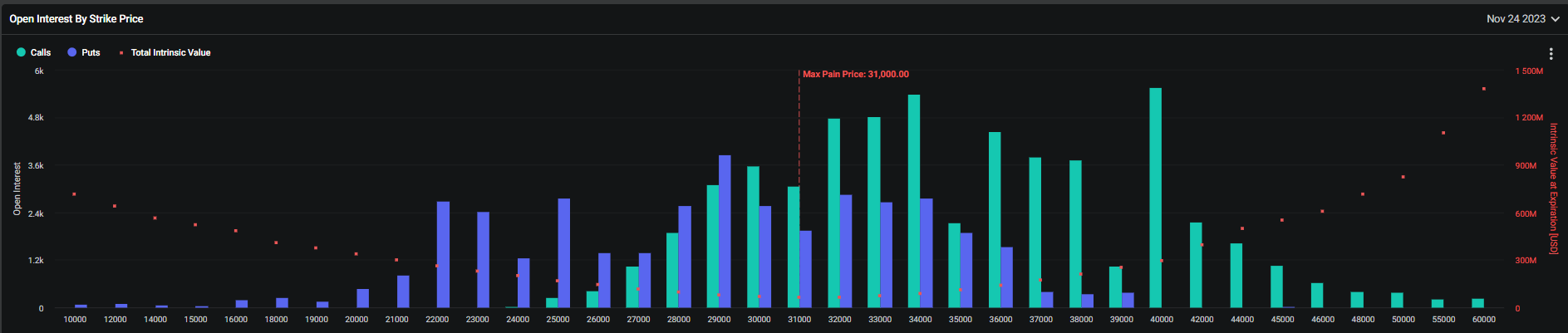Screen dimensions: 1568x333
Task: Select the tallest Calls bar at 40000
Action: point(1155,198)
